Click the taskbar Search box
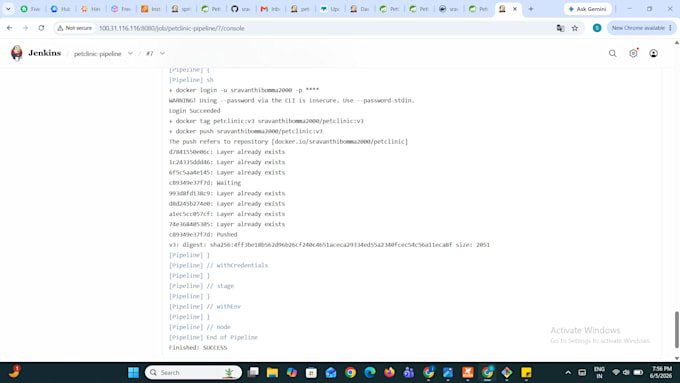This screenshot has width=680, height=383. point(193,372)
